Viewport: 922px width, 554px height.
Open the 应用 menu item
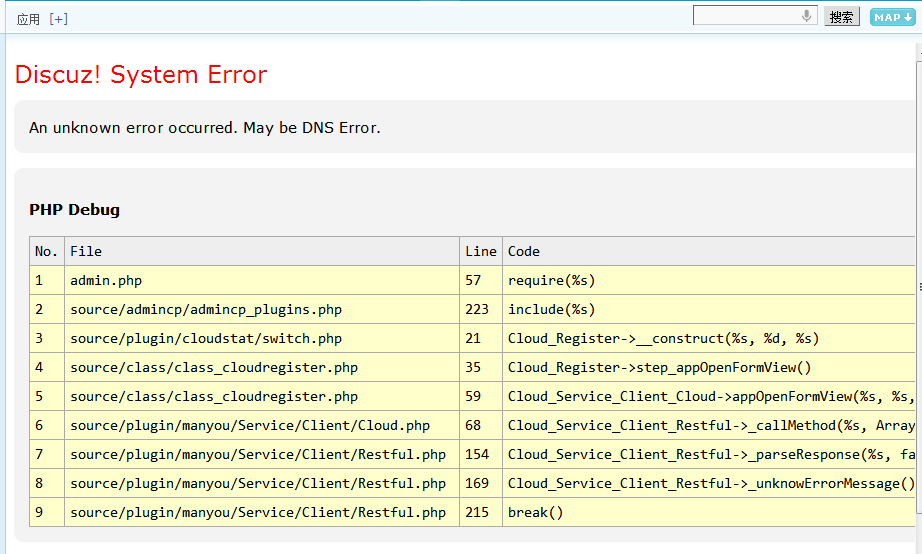coord(28,19)
